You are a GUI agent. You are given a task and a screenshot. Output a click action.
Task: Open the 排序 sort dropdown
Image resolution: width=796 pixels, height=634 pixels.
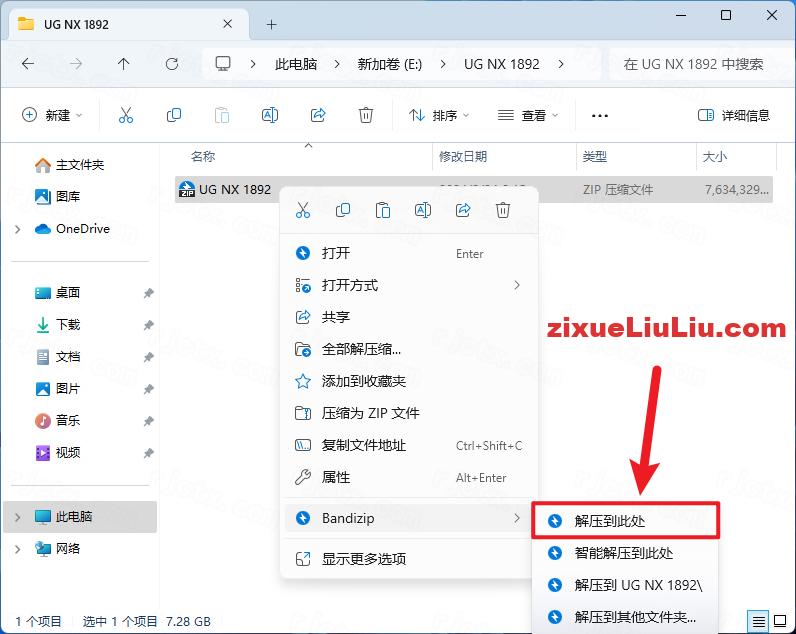[x=439, y=115]
